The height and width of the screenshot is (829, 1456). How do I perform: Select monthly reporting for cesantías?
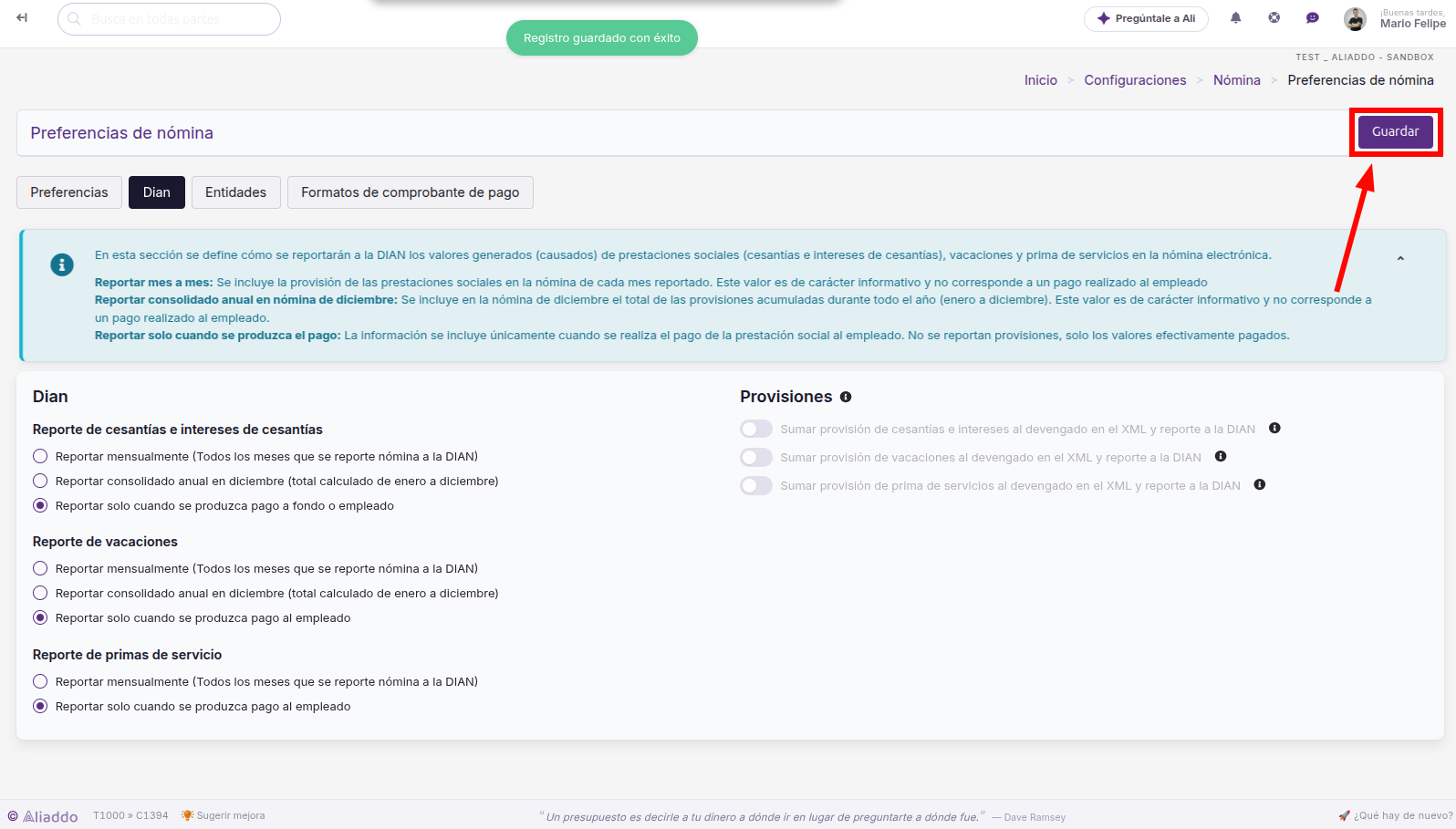pyautogui.click(x=40, y=456)
